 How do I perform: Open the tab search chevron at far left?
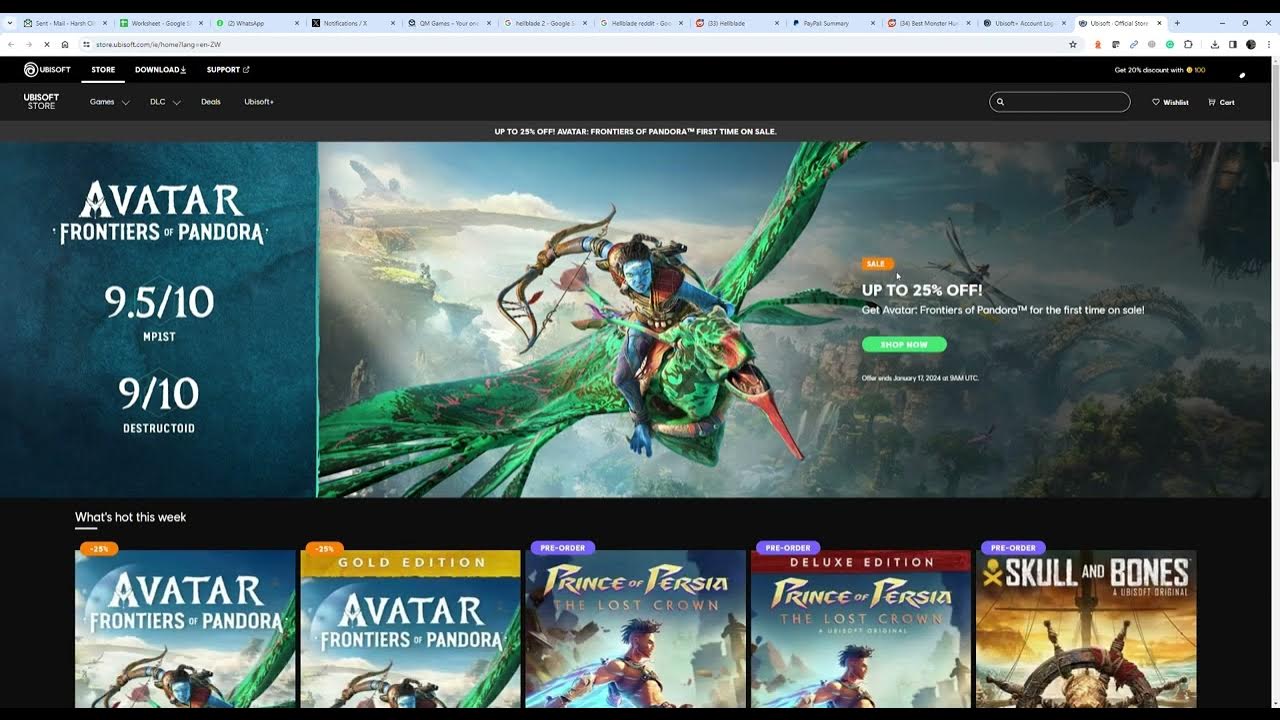coord(10,23)
